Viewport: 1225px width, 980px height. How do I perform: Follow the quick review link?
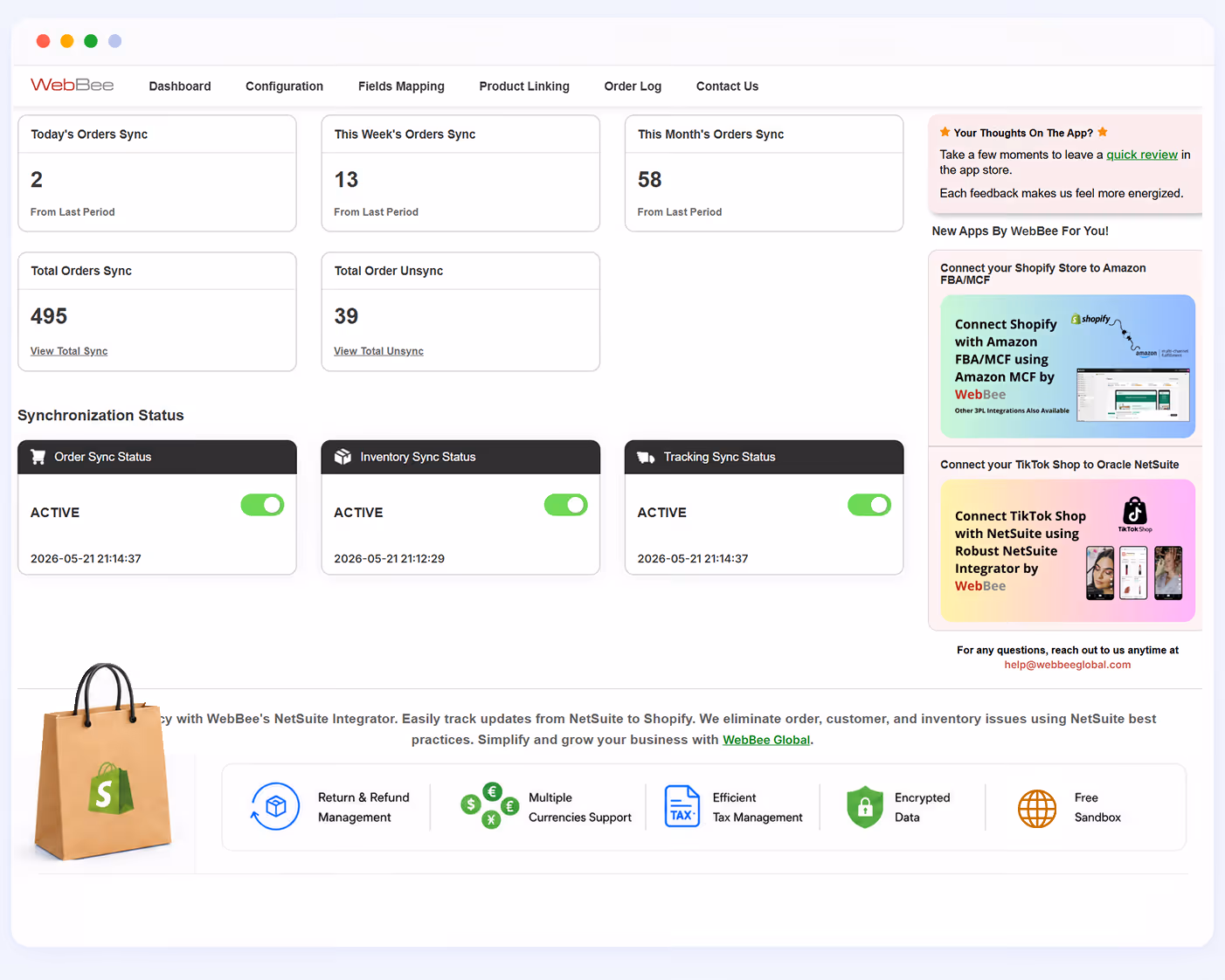[1142, 155]
